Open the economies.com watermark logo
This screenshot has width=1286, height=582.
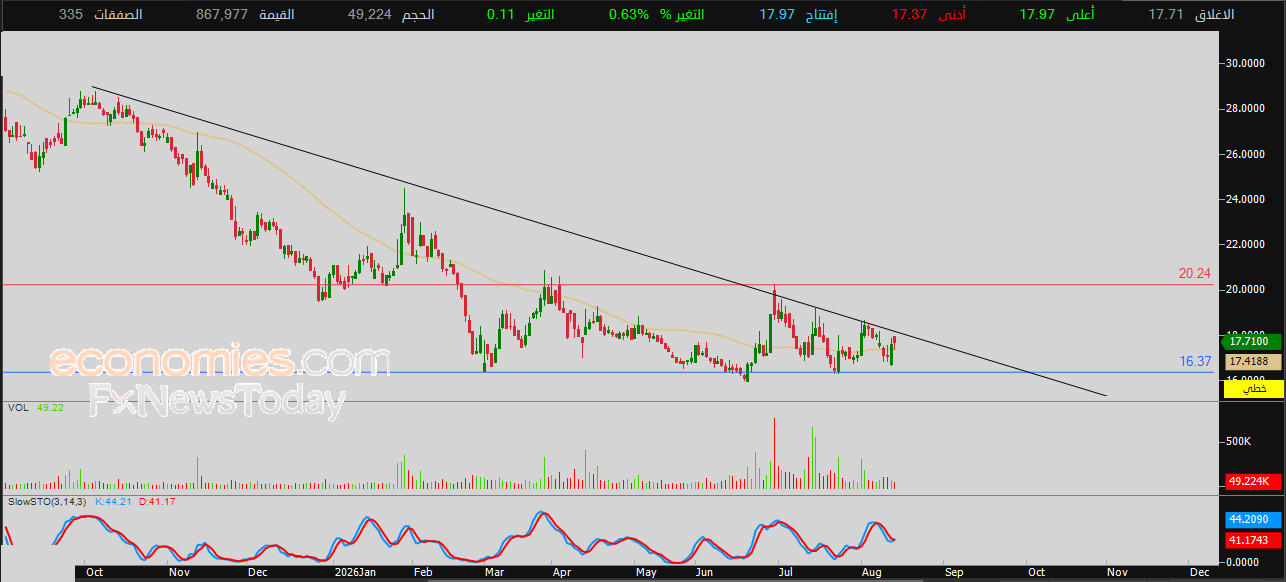tap(220, 360)
